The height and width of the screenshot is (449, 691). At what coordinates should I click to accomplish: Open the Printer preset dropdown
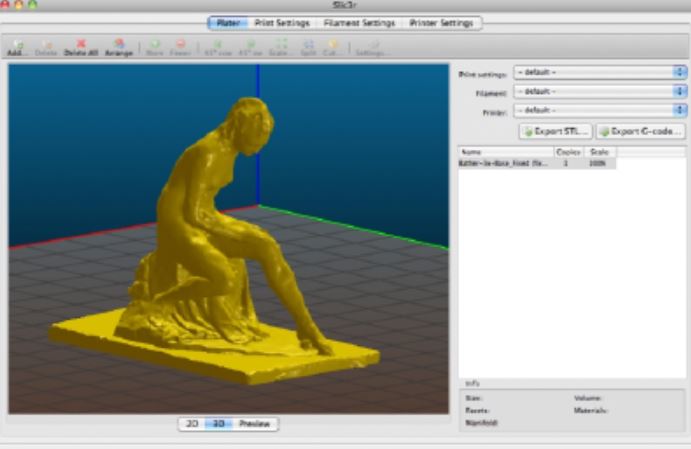600,110
